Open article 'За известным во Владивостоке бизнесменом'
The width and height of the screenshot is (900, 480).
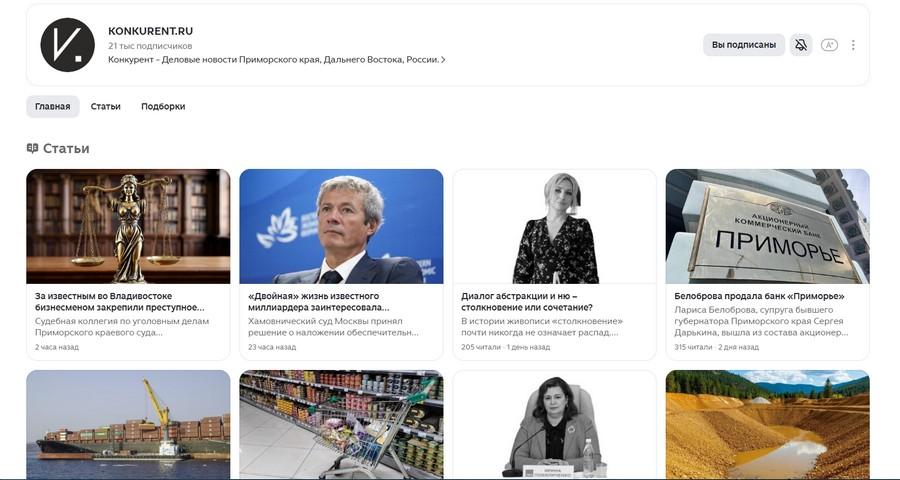tap(120, 302)
